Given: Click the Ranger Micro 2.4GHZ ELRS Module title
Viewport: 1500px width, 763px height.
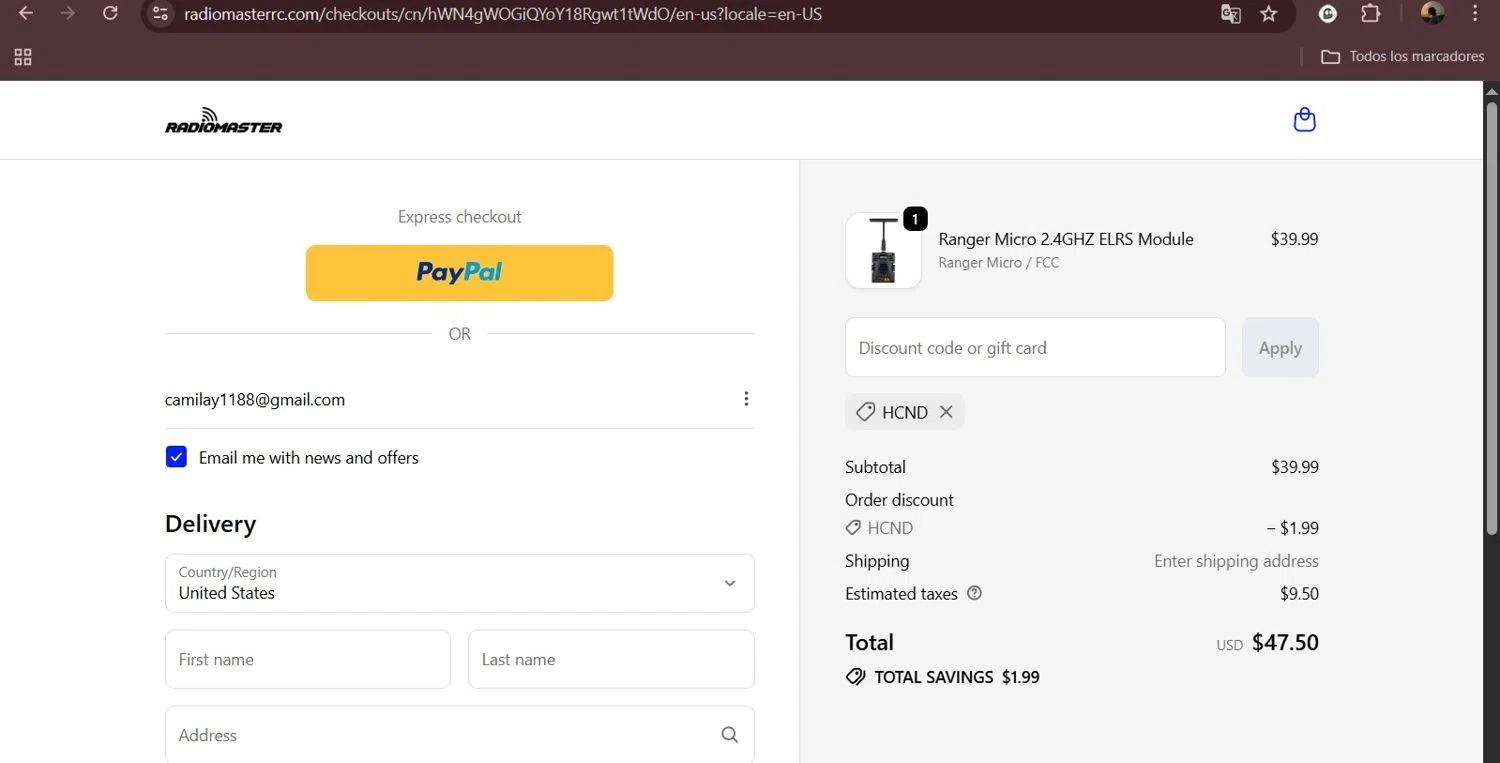Looking at the screenshot, I should (1066, 239).
